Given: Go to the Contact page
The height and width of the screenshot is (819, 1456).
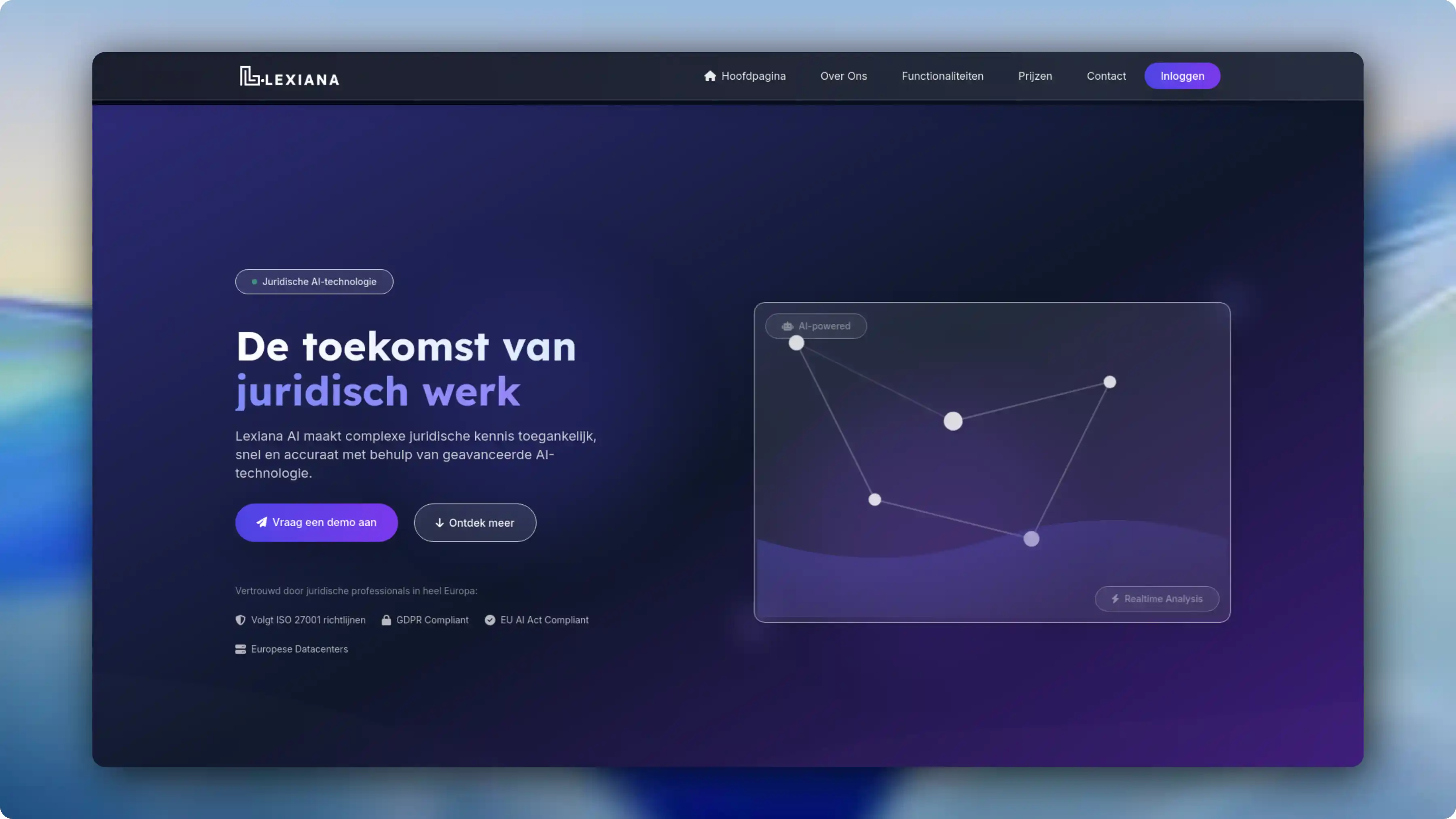Looking at the screenshot, I should (1106, 76).
